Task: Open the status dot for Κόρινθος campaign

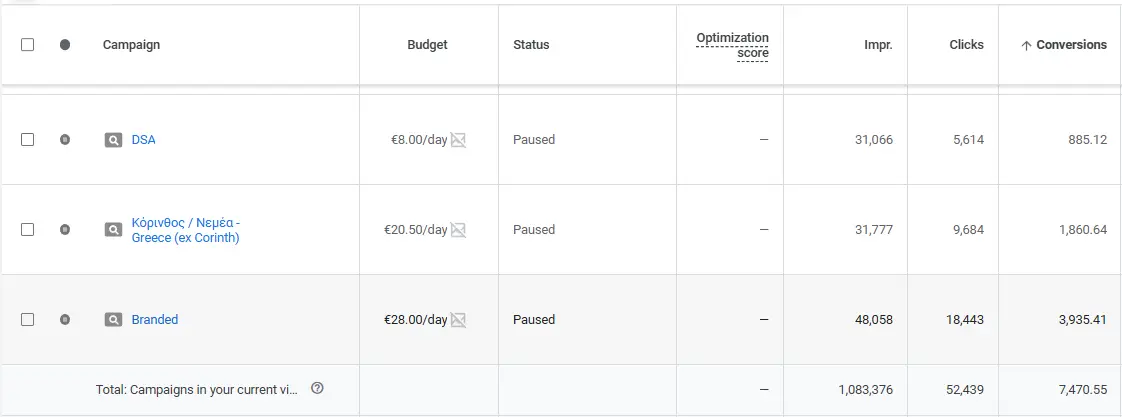Action: 65,230
